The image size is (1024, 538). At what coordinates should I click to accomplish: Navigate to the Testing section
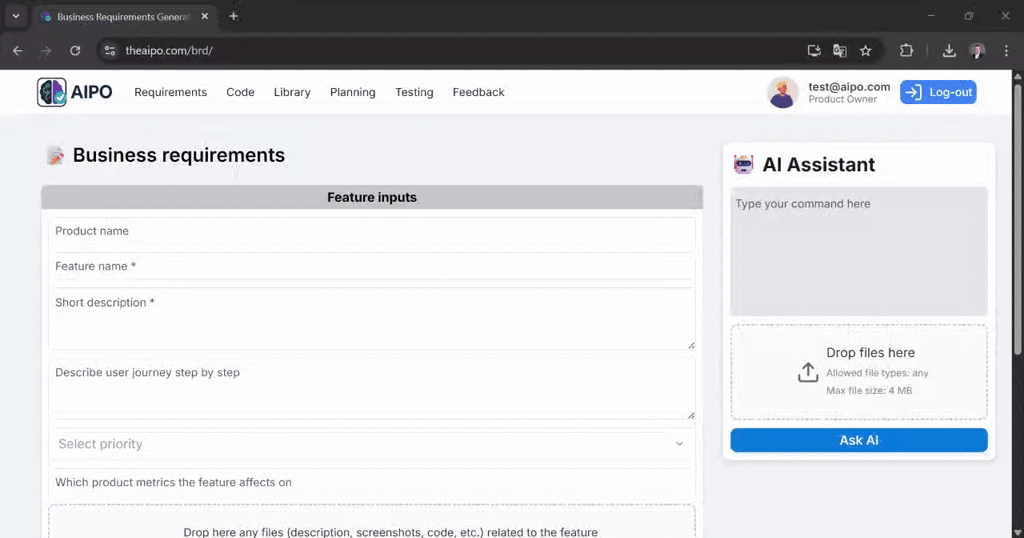click(414, 92)
